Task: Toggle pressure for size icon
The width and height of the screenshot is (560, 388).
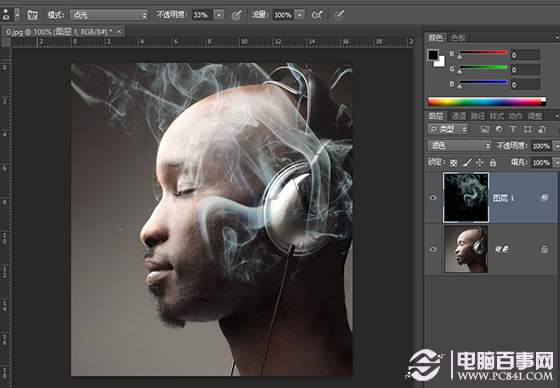Action: [x=339, y=15]
